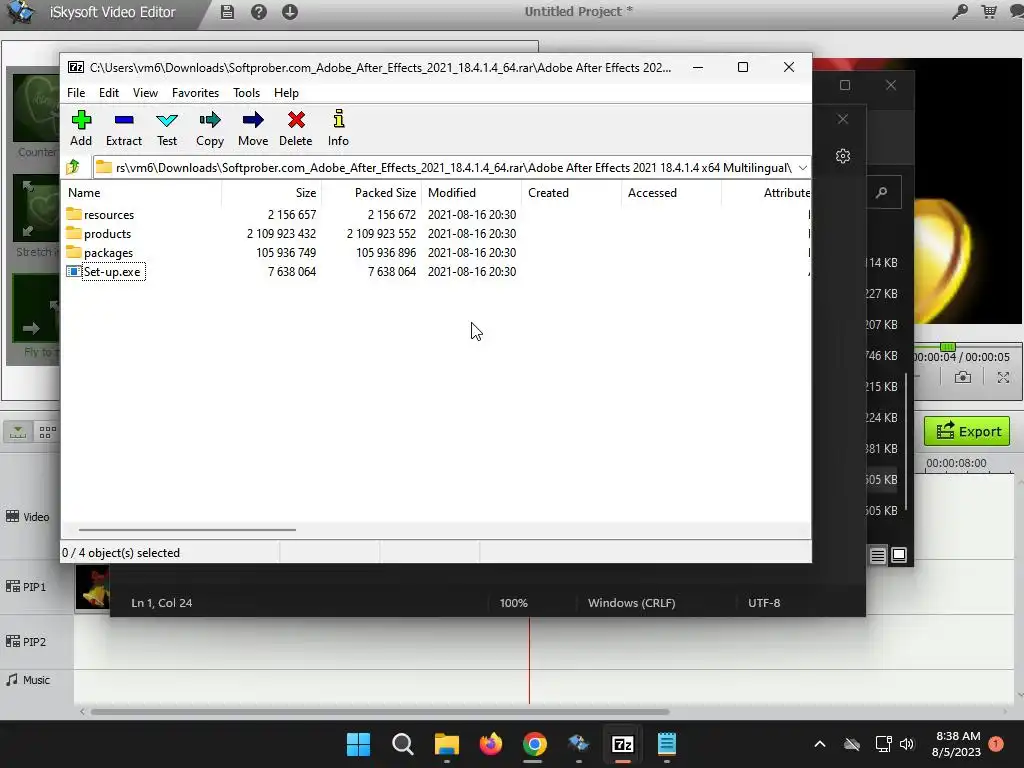Click the Copy toolbar icon in 7-Zip
Image resolution: width=1024 pixels, height=768 pixels.
(x=210, y=128)
